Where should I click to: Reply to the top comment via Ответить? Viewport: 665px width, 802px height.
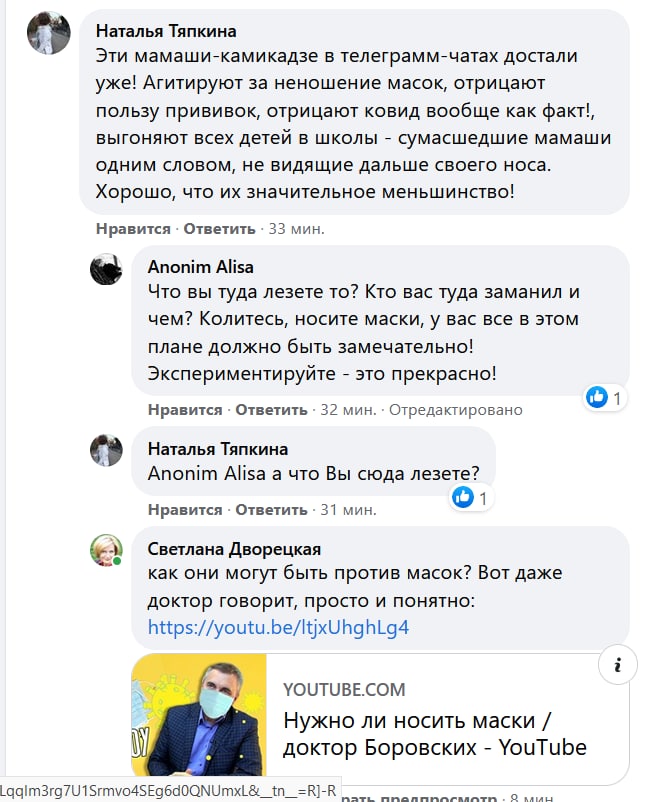point(219,229)
